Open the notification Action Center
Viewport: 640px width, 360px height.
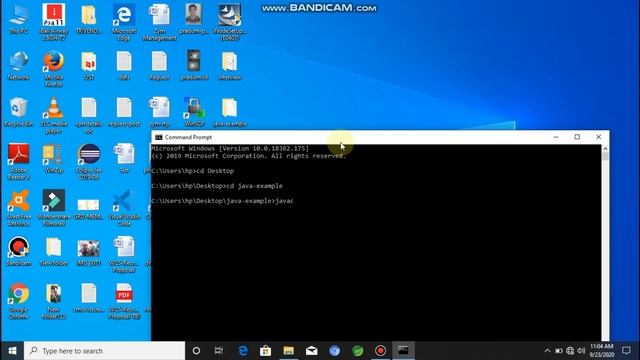pyautogui.click(x=627, y=351)
